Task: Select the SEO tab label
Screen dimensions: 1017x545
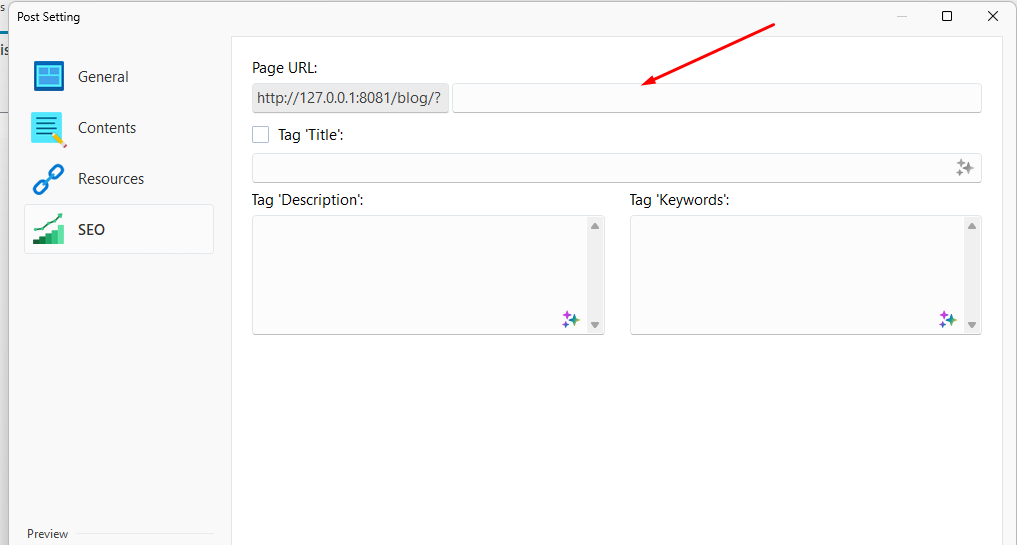Action: pyautogui.click(x=91, y=230)
